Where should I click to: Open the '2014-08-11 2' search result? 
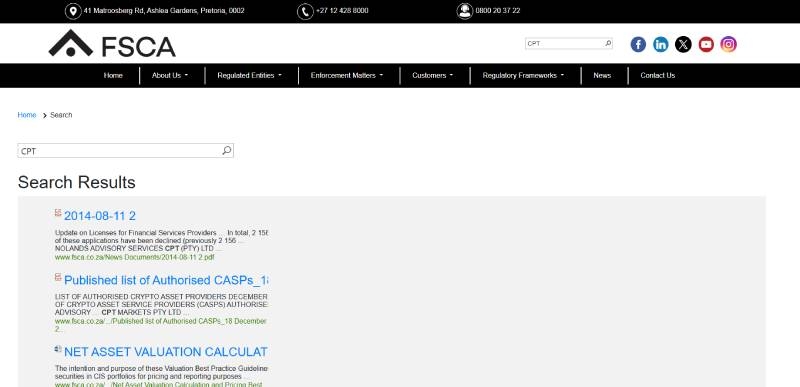pos(100,216)
